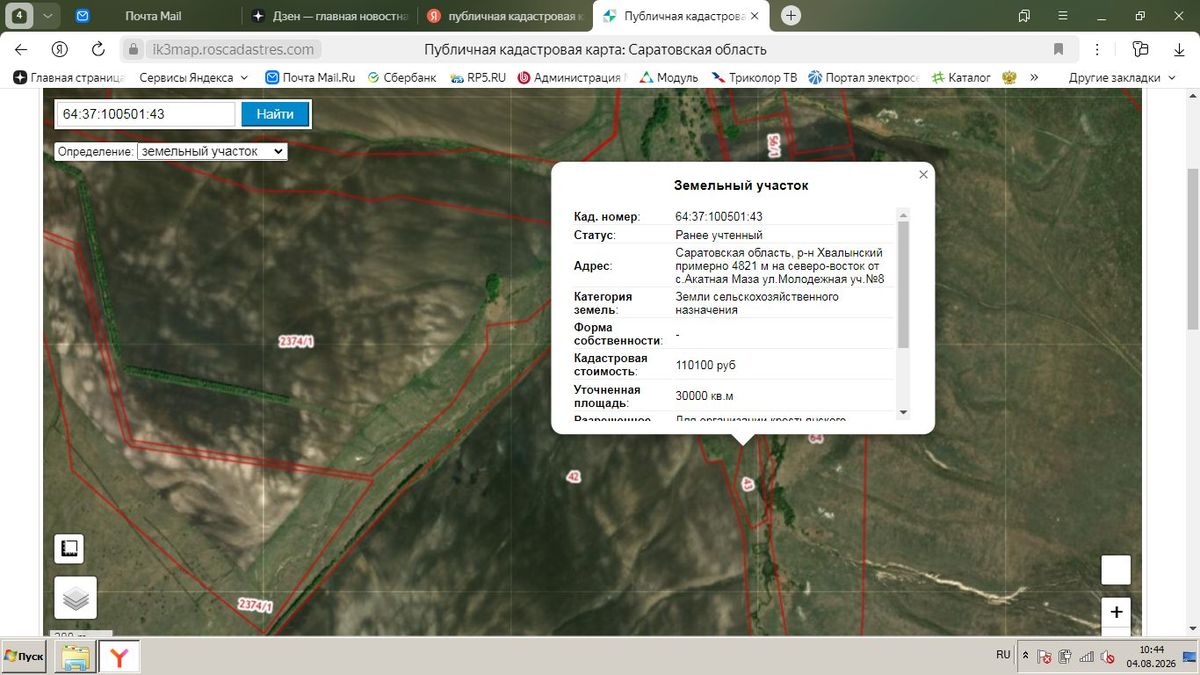Click the Yandex Browser taskbar icon

(119, 656)
